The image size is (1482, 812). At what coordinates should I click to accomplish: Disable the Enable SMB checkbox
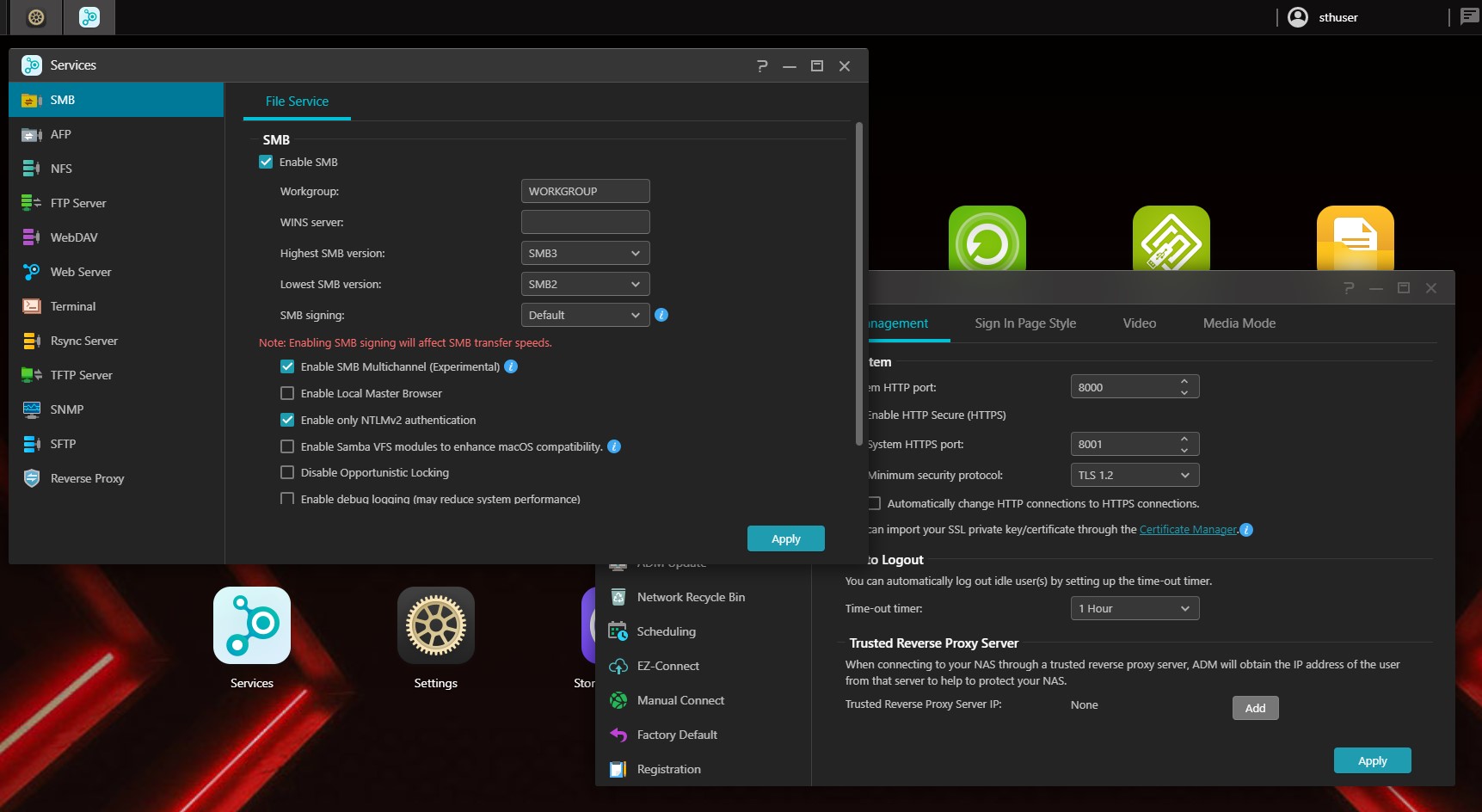click(x=267, y=162)
